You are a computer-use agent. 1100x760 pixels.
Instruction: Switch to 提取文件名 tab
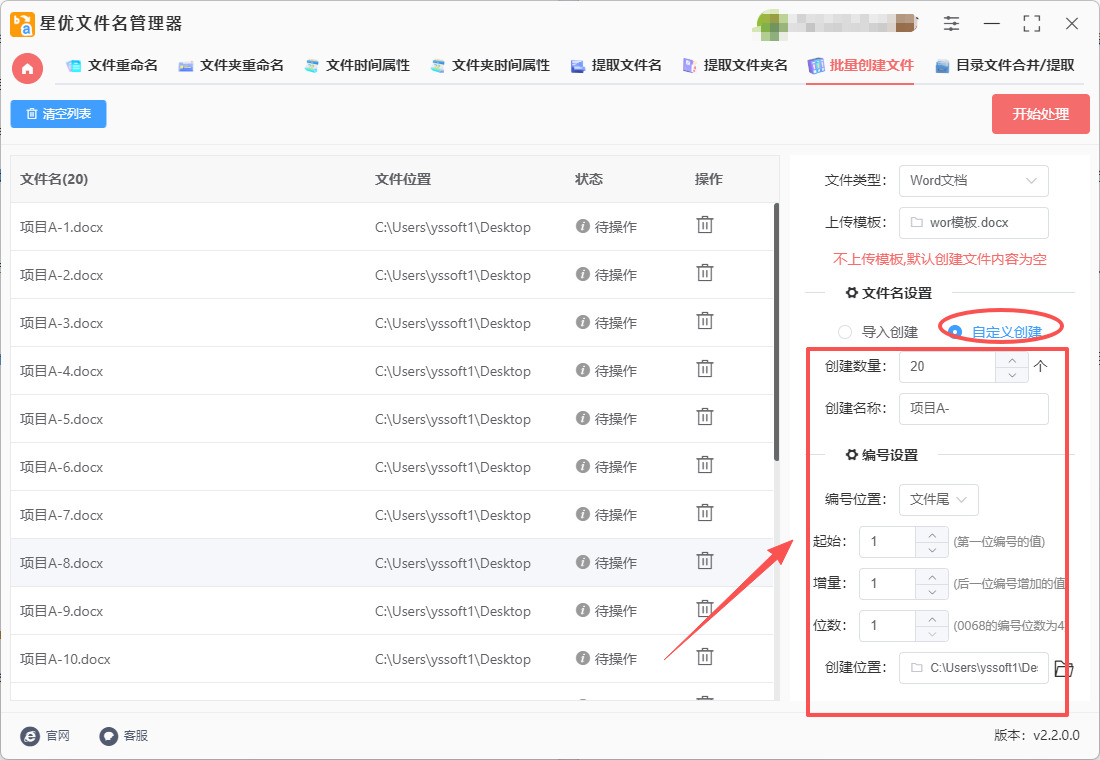pos(616,66)
